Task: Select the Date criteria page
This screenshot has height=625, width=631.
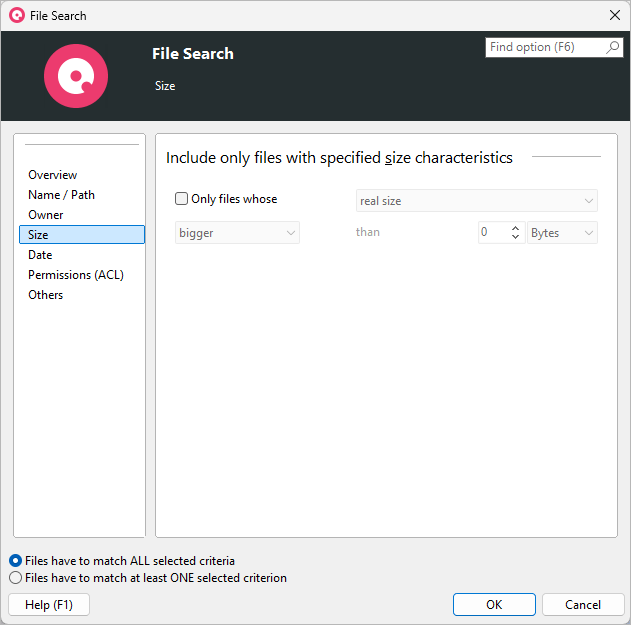Action: point(40,255)
